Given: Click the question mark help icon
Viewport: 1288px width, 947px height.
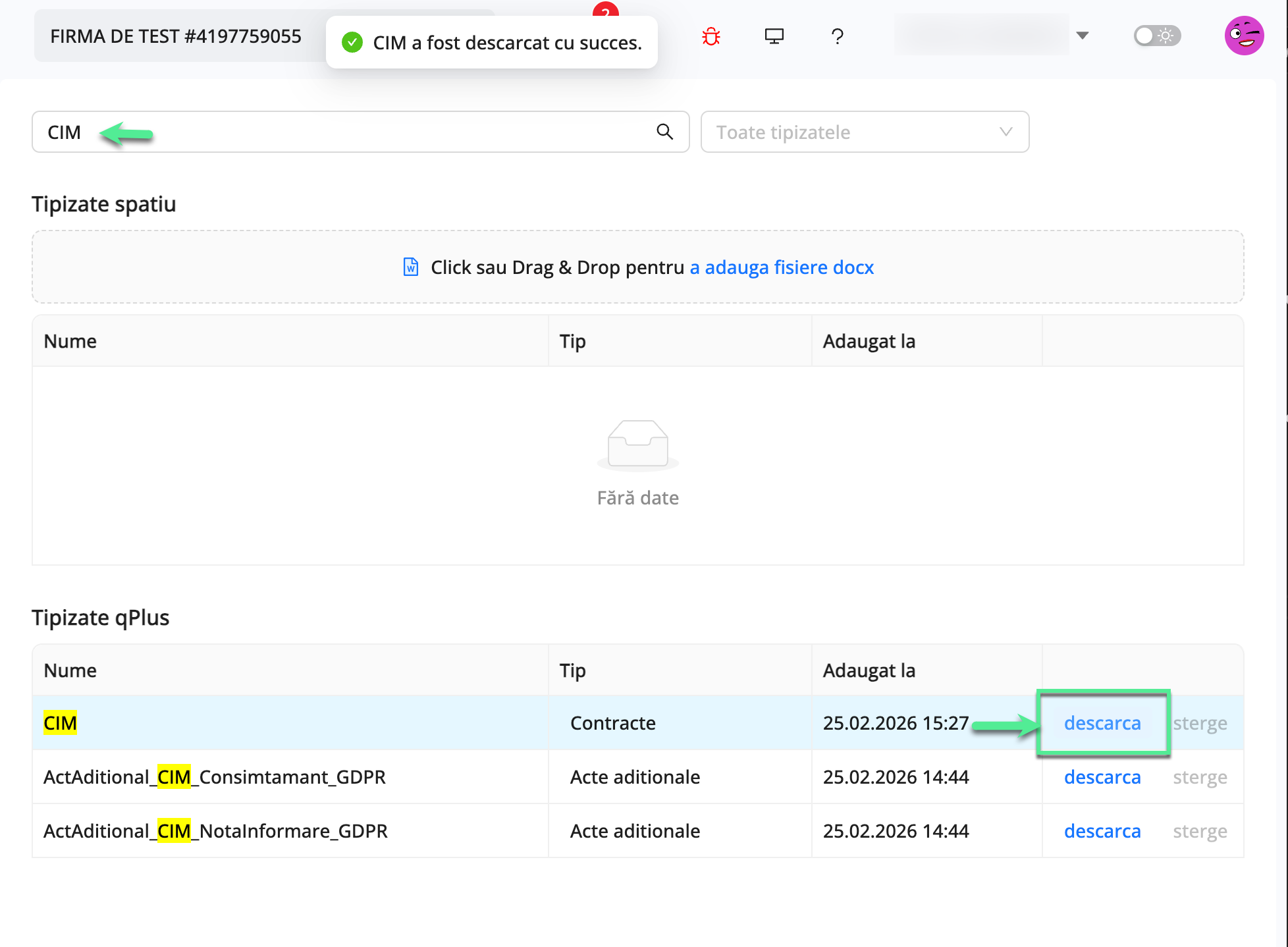Looking at the screenshot, I should click(837, 36).
